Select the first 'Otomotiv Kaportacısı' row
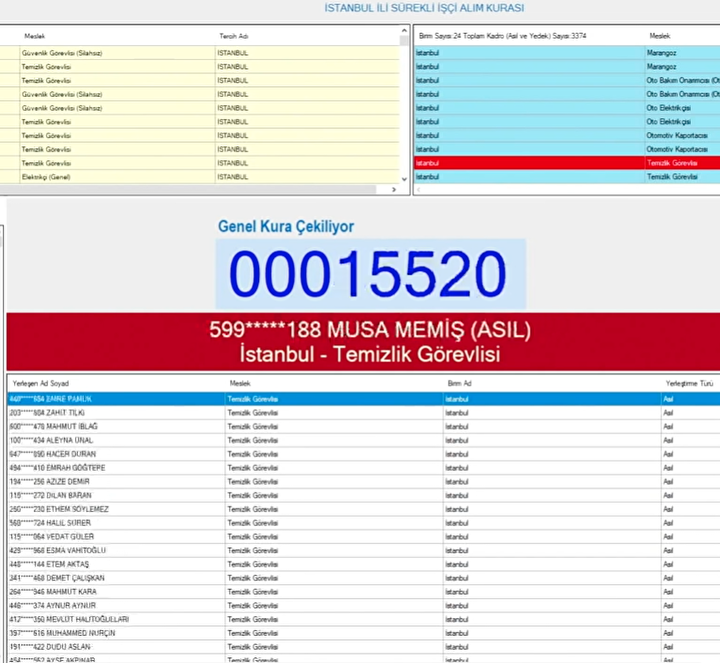The image size is (720, 663). click(x=567, y=135)
